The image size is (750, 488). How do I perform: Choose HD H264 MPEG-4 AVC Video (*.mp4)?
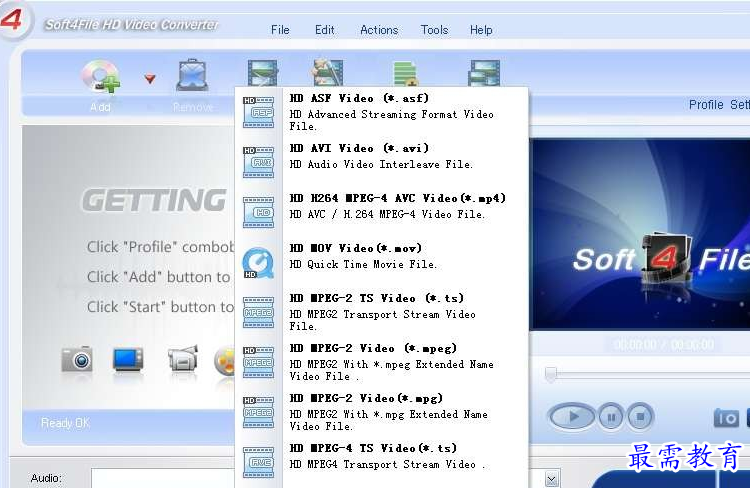pos(383,211)
